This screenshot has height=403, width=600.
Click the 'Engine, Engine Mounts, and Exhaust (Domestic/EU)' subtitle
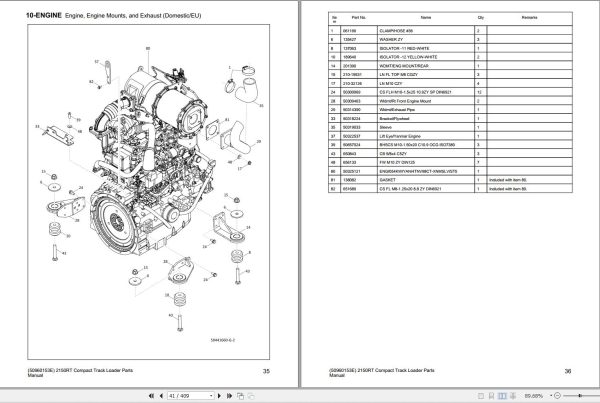[133, 16]
